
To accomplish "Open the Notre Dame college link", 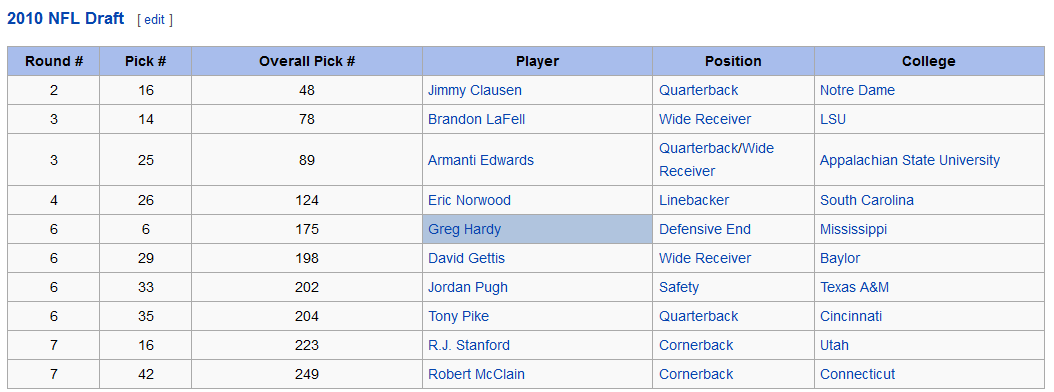I will pos(857,90).
